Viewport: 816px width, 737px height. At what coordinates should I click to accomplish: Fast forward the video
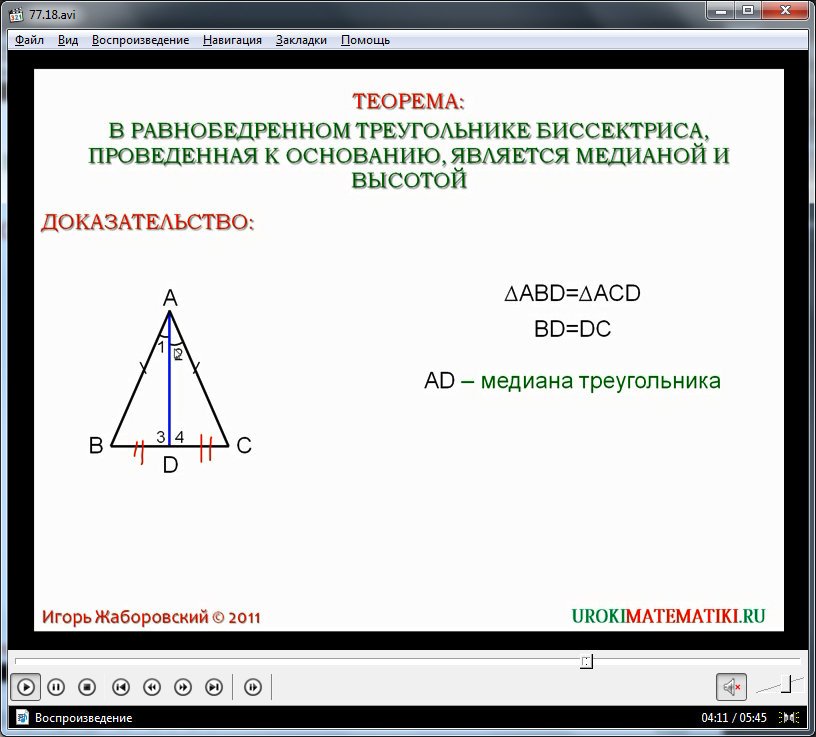coord(183,687)
